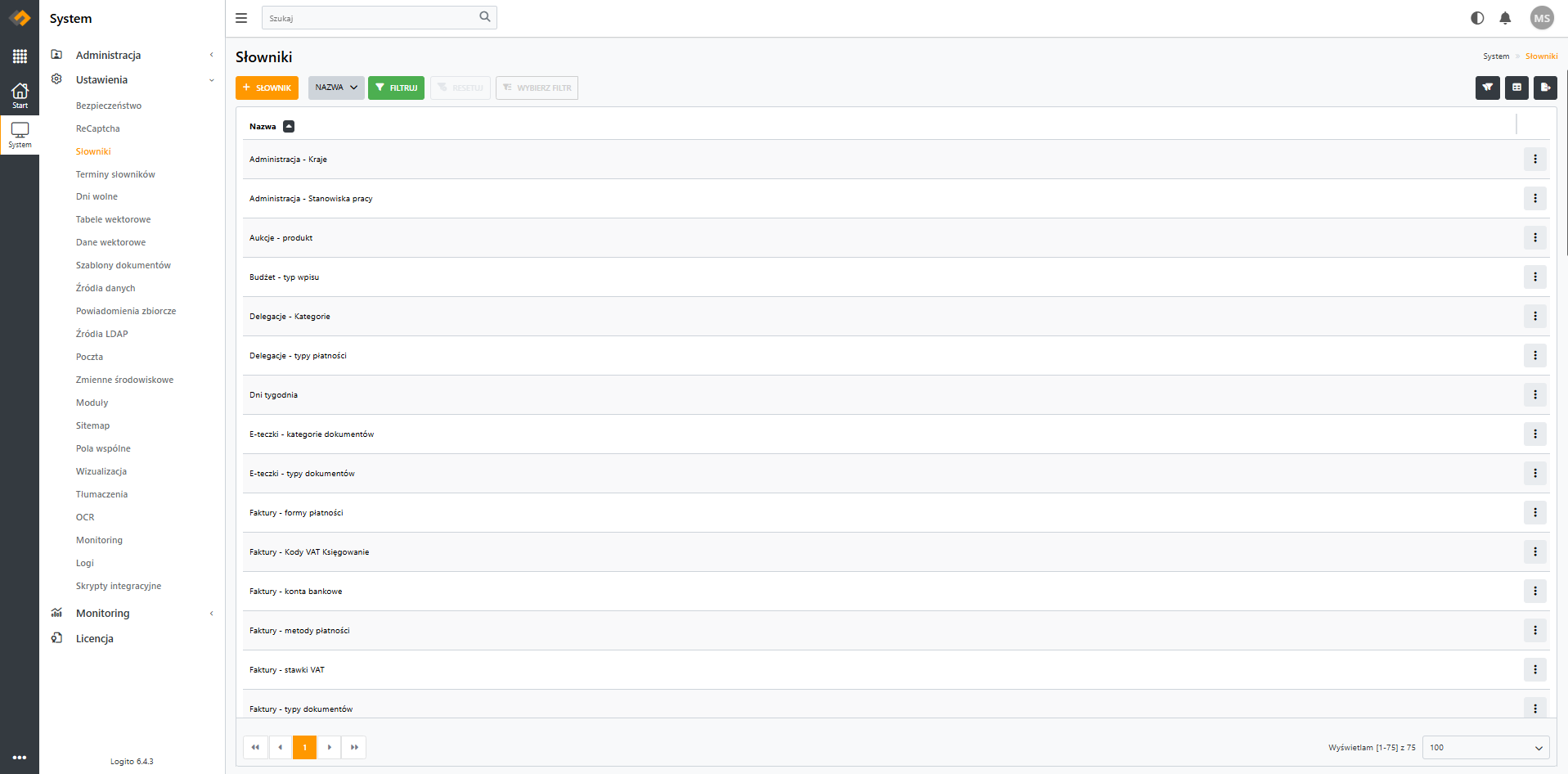Image resolution: width=1568 pixels, height=774 pixels.
Task: Go to first page in pagination
Action: [x=255, y=747]
